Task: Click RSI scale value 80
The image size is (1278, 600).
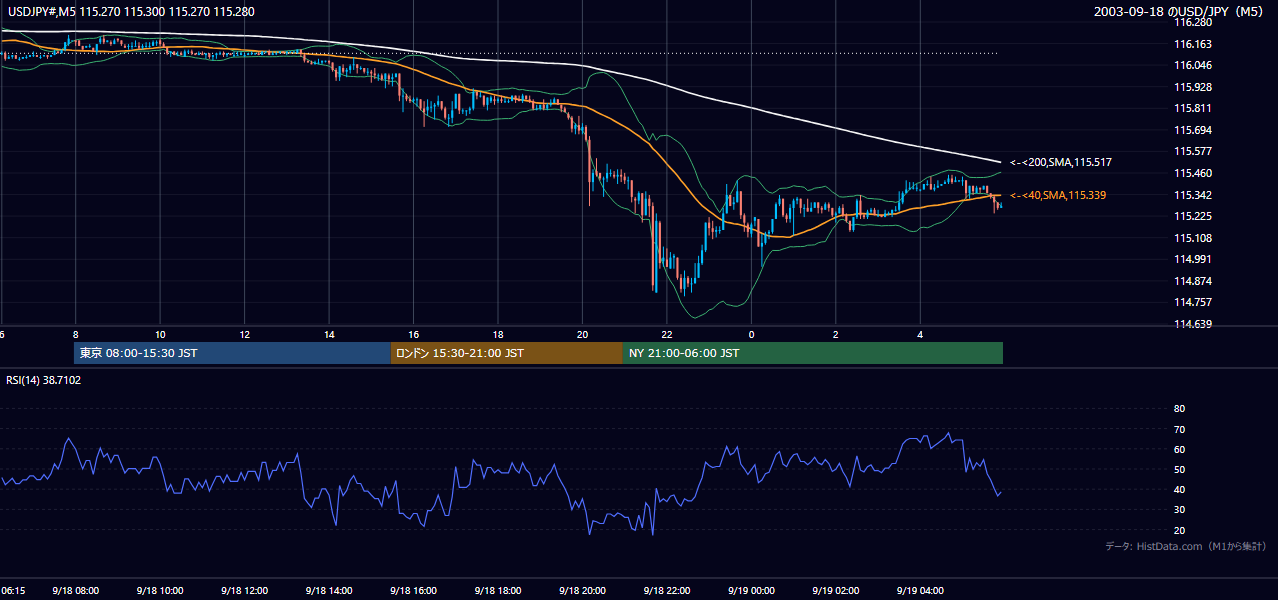Action: tap(1179, 409)
